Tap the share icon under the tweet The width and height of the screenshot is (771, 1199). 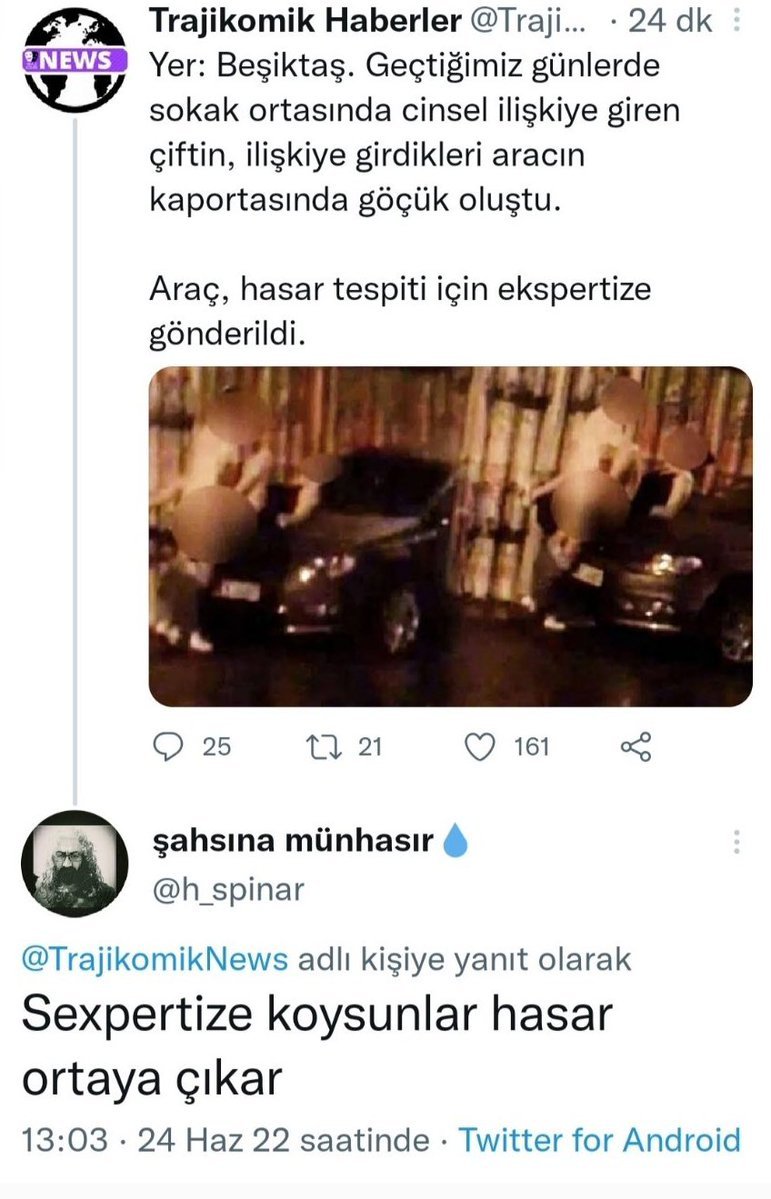[636, 746]
